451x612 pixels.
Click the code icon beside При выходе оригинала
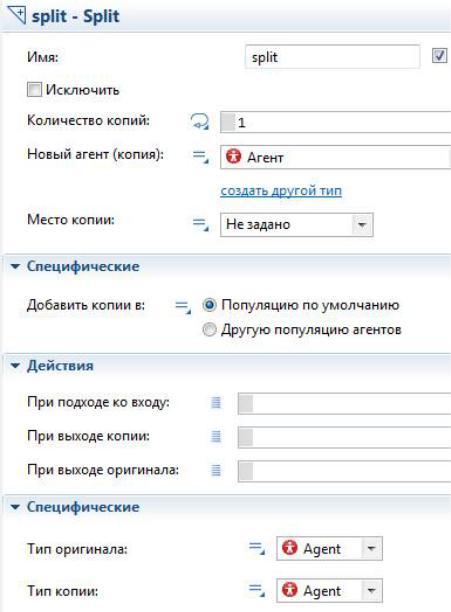pos(216,470)
